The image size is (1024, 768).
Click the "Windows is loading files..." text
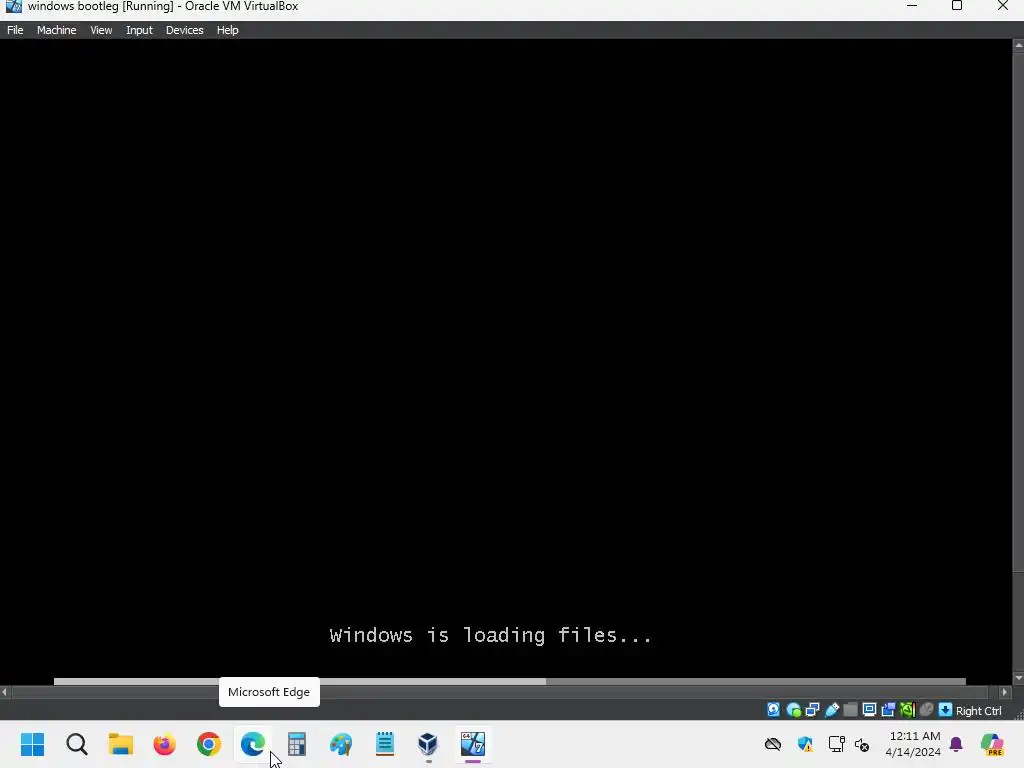(490, 635)
